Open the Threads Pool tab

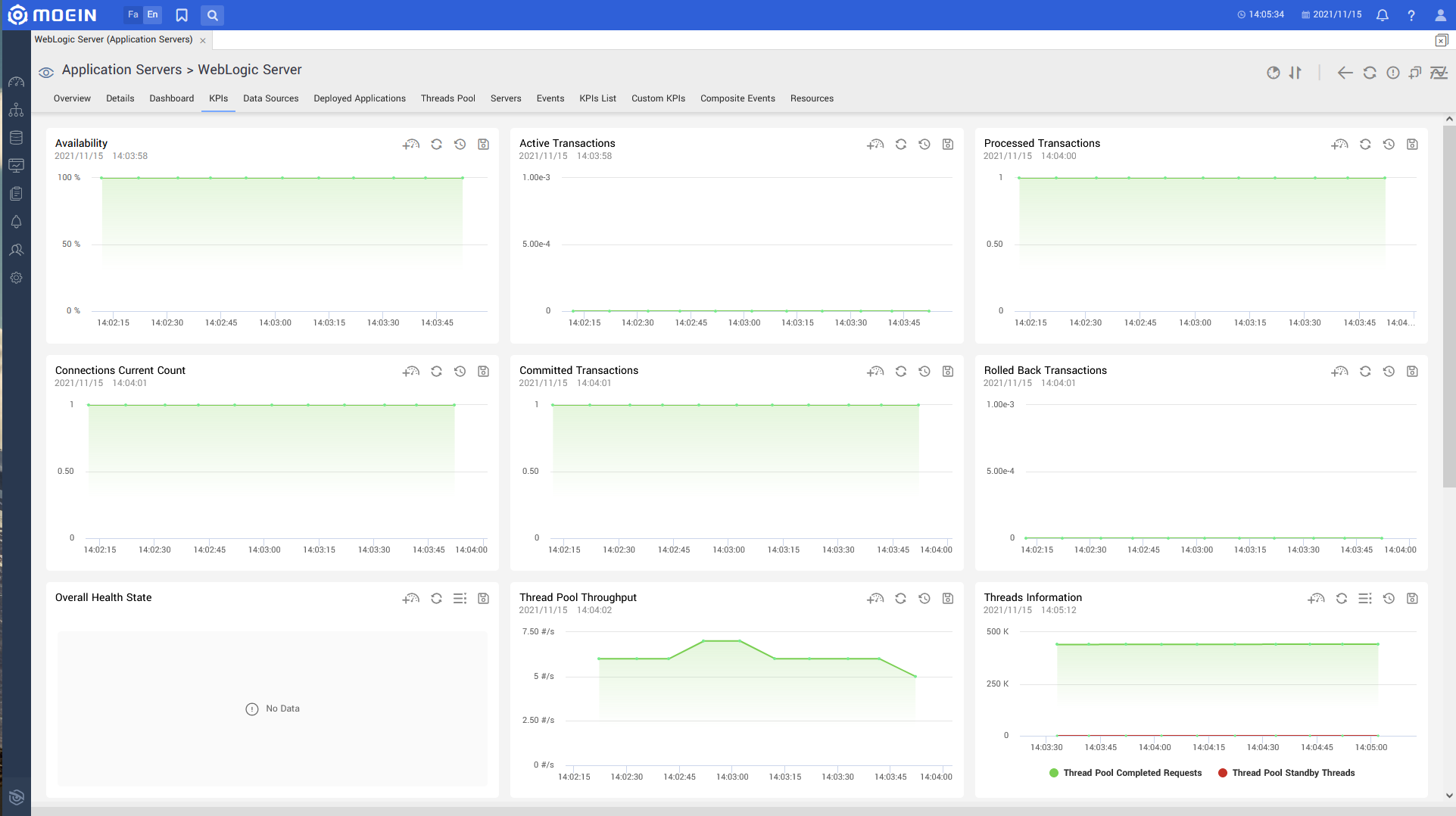point(448,98)
